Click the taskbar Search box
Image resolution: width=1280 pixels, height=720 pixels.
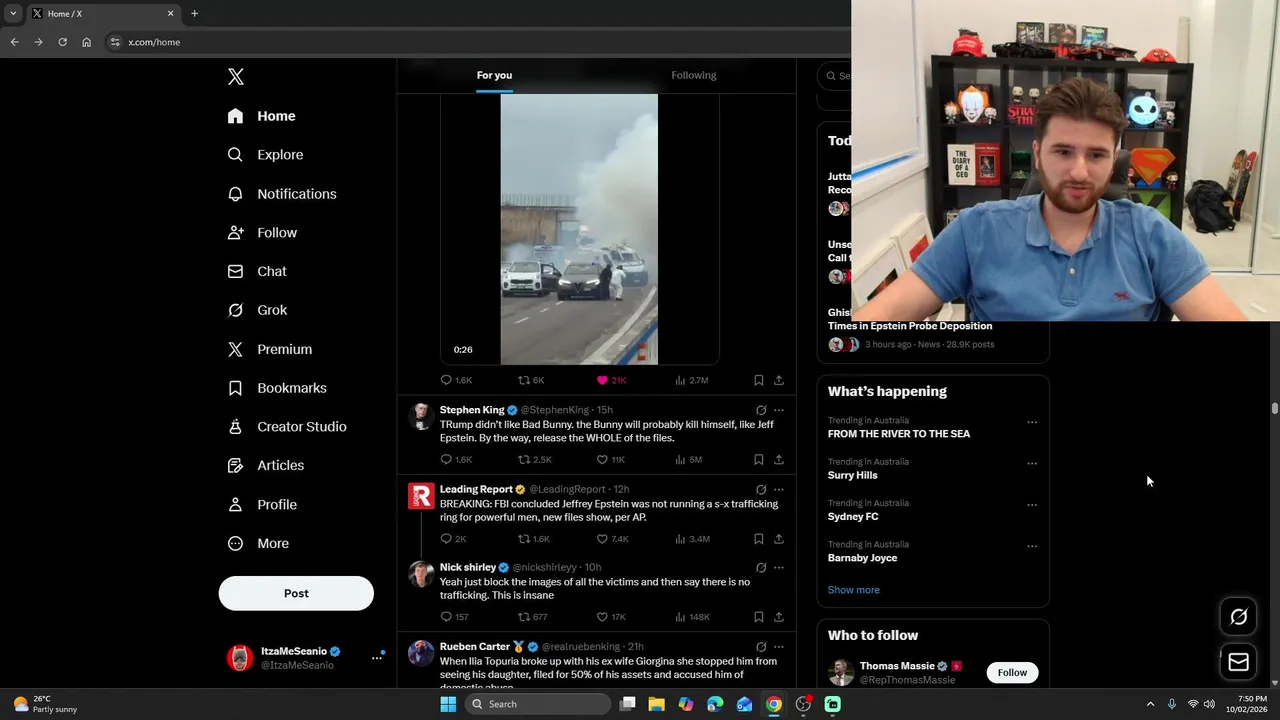tap(538, 704)
